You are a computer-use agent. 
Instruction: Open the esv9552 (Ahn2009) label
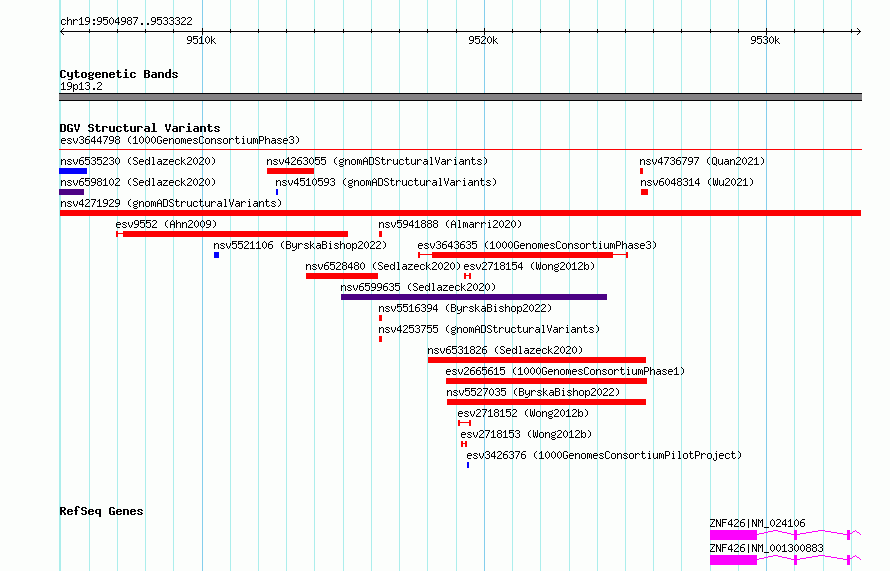[166, 224]
